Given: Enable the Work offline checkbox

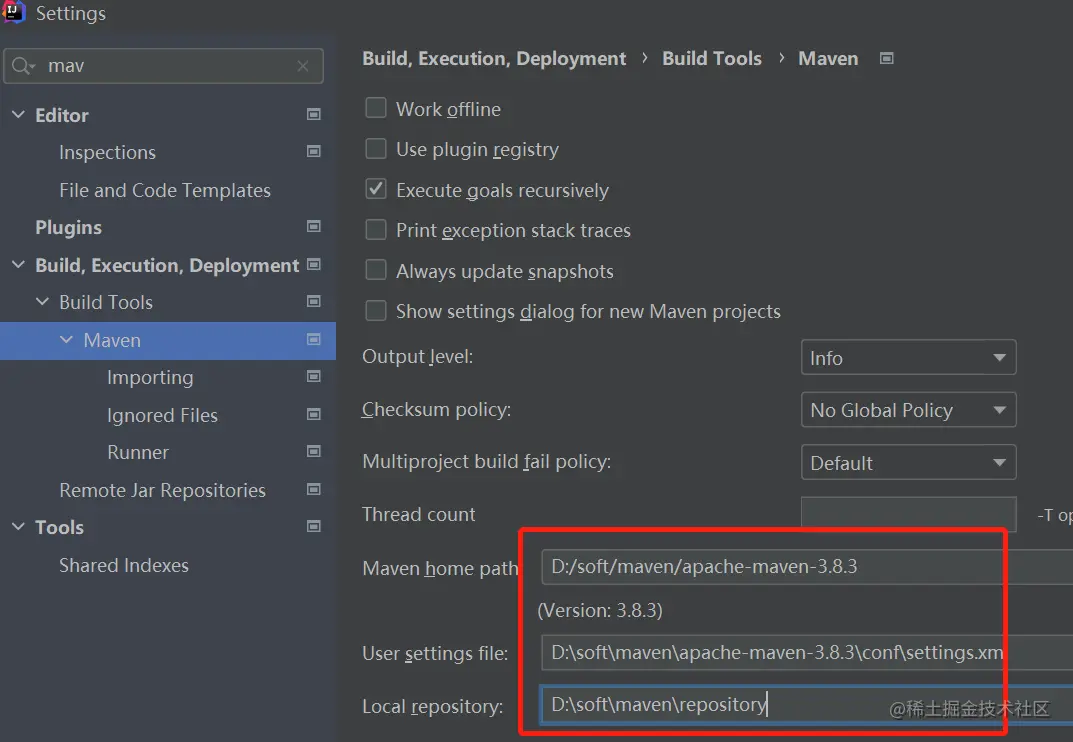Looking at the screenshot, I should pos(376,108).
